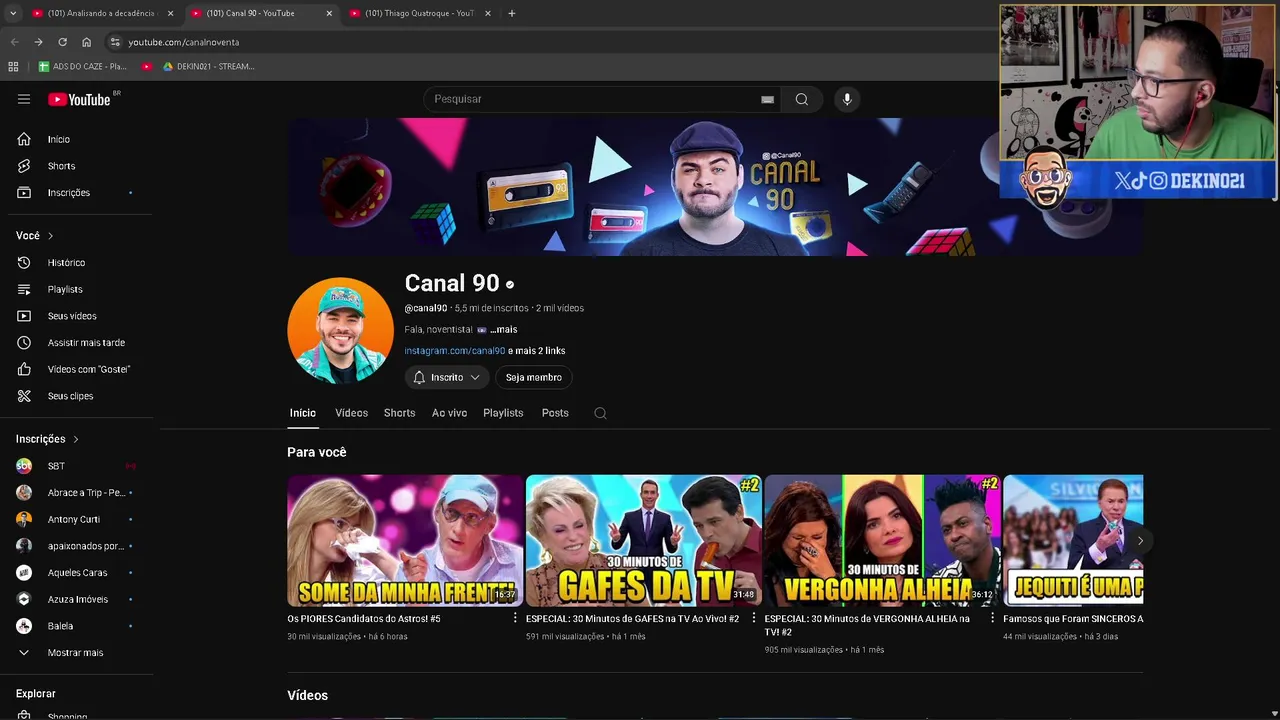Open browser tab list dropdown
Image resolution: width=1280 pixels, height=720 pixels.
point(13,13)
